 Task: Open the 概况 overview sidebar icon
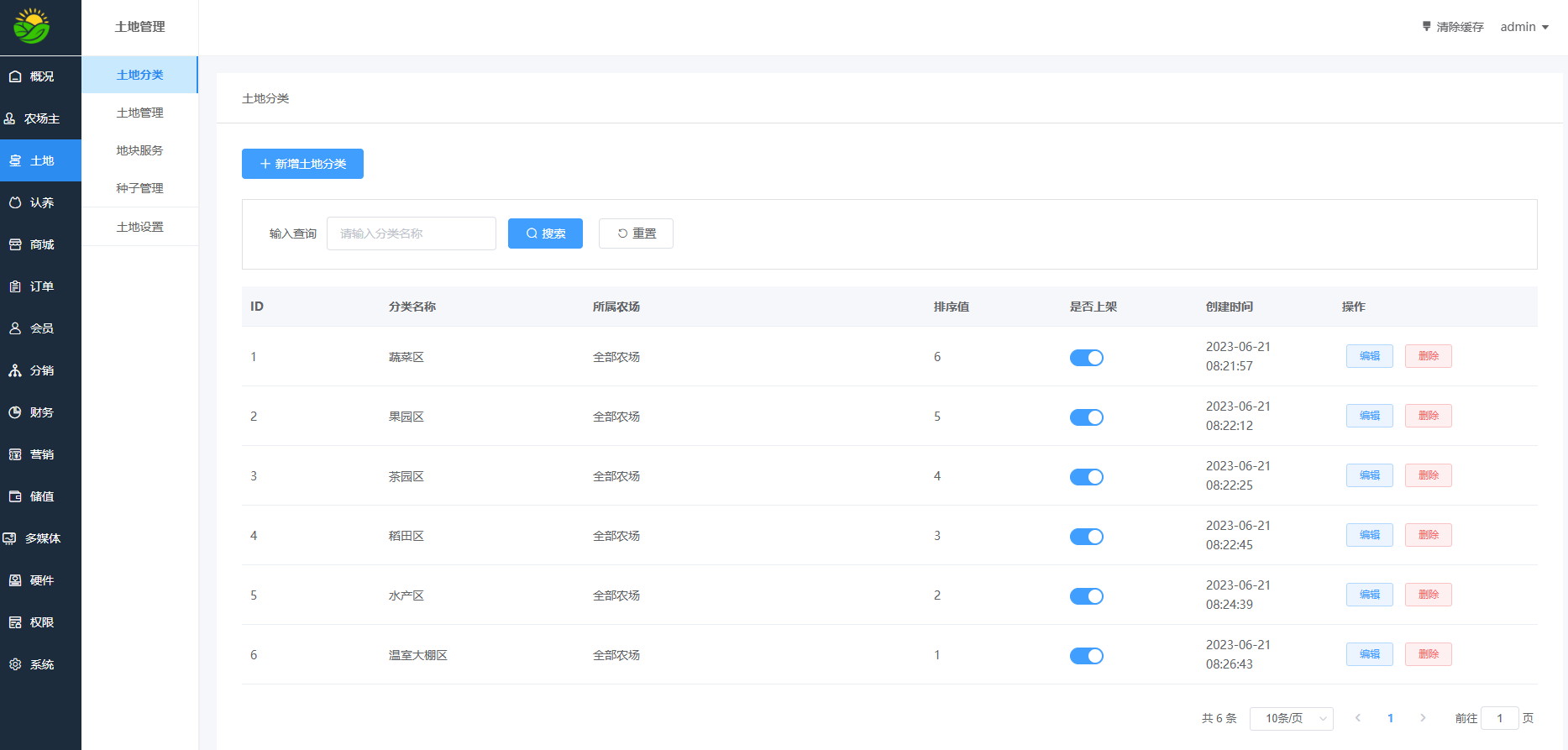[15, 76]
